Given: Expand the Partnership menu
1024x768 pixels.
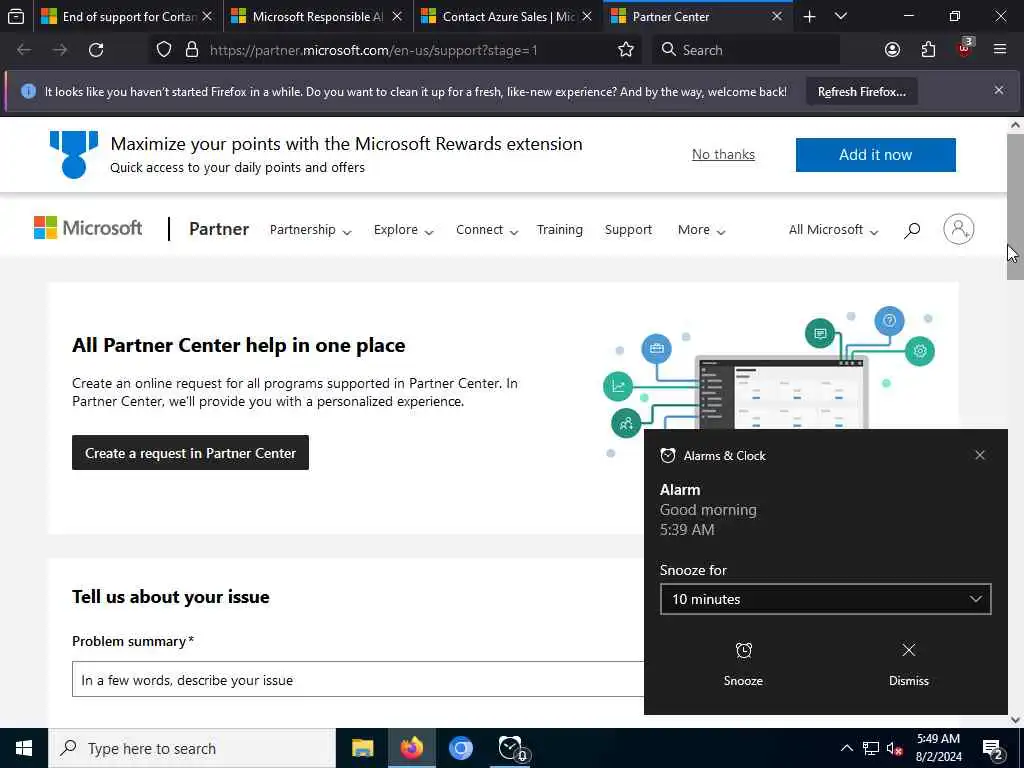Looking at the screenshot, I should point(310,230).
